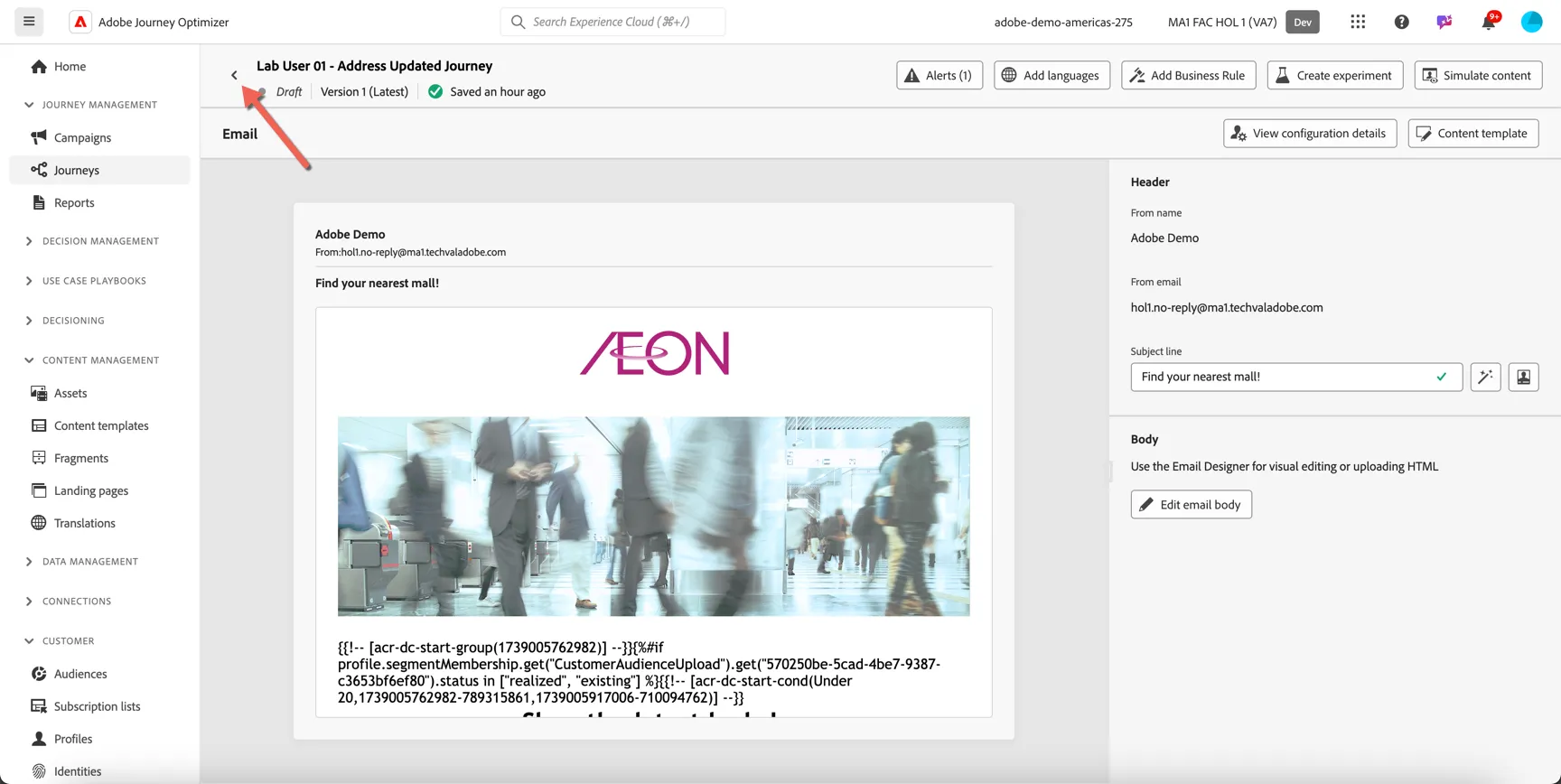Collapse the Content Management section

[91, 360]
